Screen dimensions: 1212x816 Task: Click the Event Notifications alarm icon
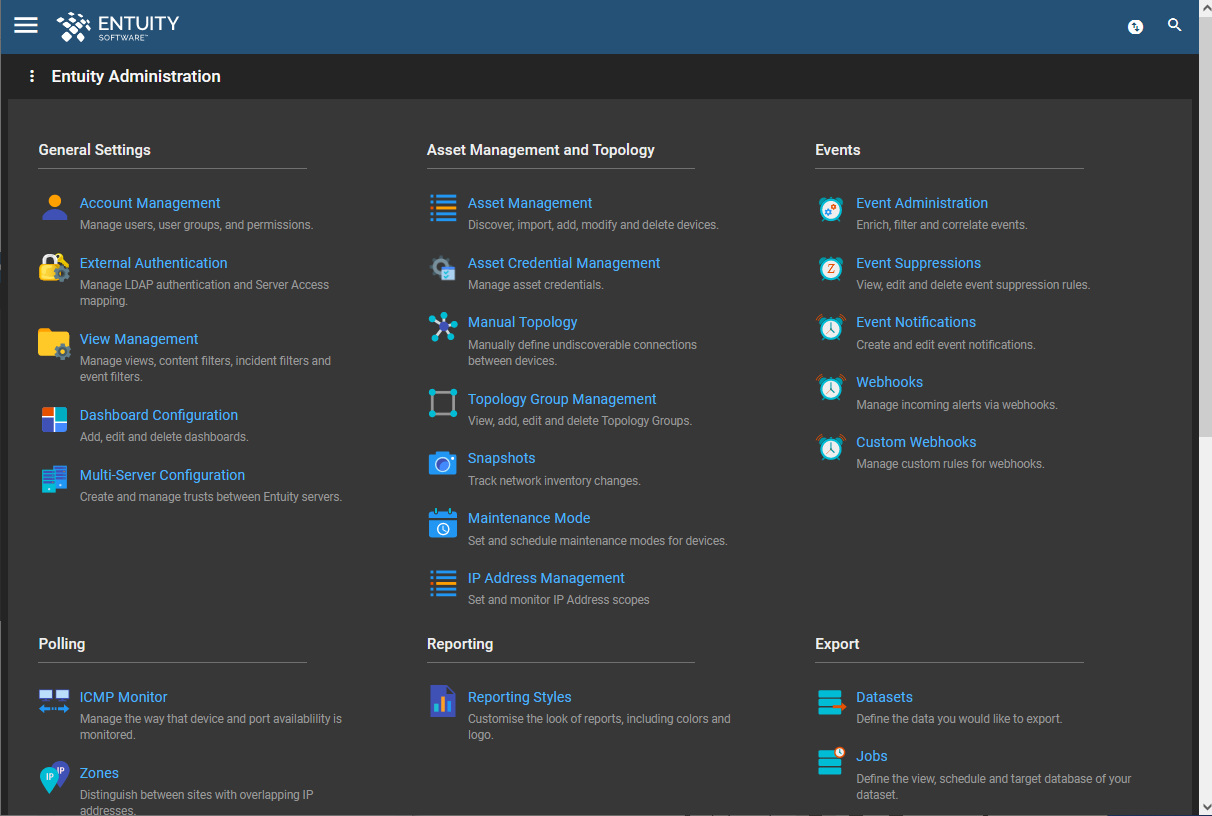pyautogui.click(x=831, y=327)
